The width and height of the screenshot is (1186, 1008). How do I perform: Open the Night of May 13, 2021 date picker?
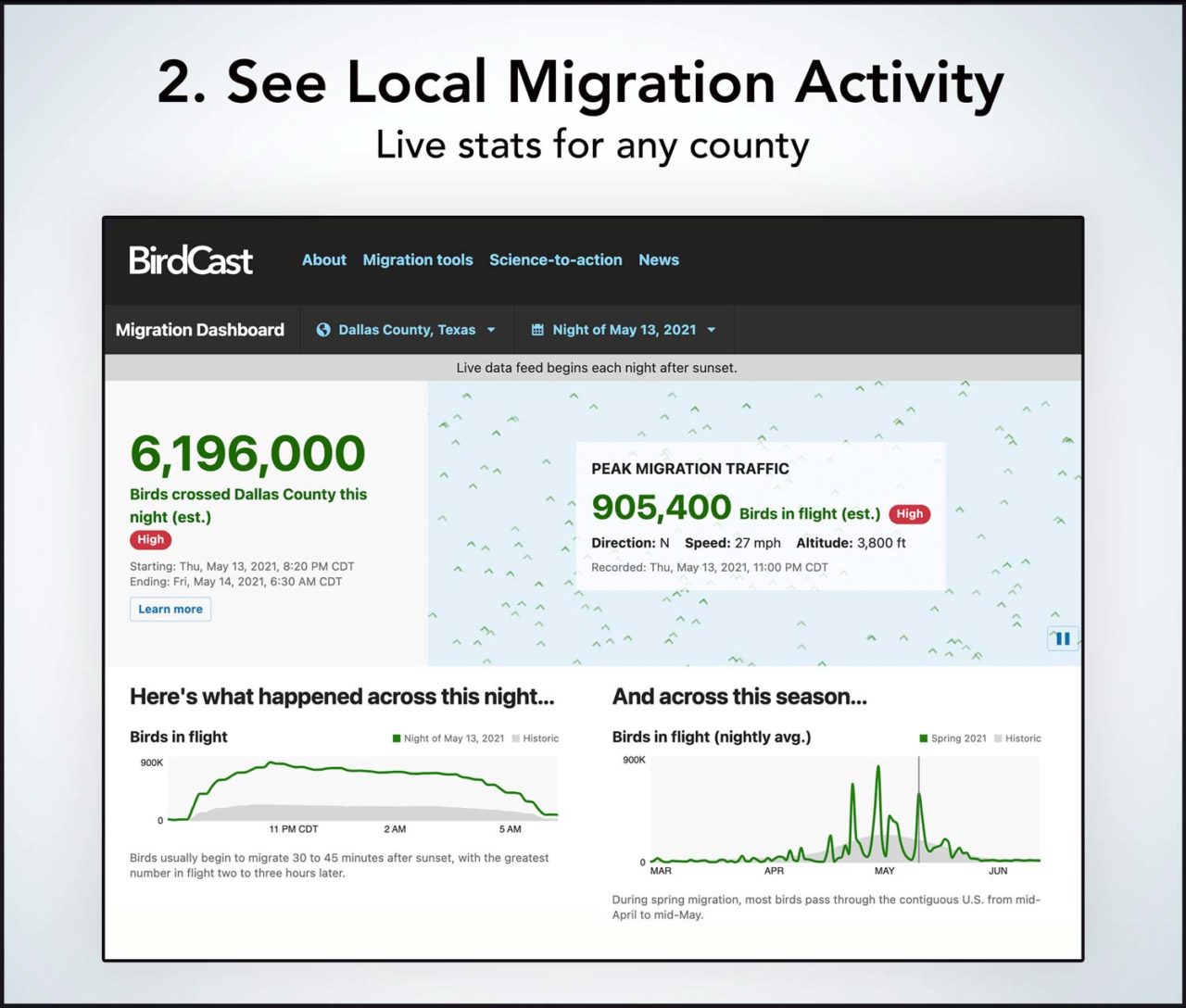(623, 329)
